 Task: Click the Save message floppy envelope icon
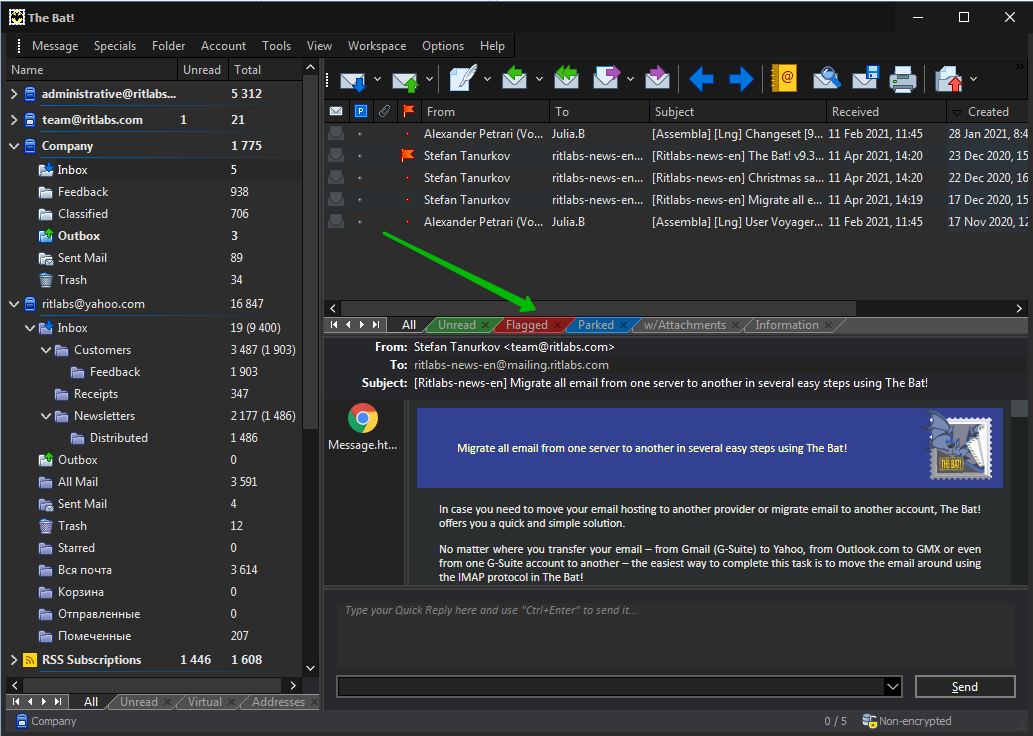[x=866, y=78]
